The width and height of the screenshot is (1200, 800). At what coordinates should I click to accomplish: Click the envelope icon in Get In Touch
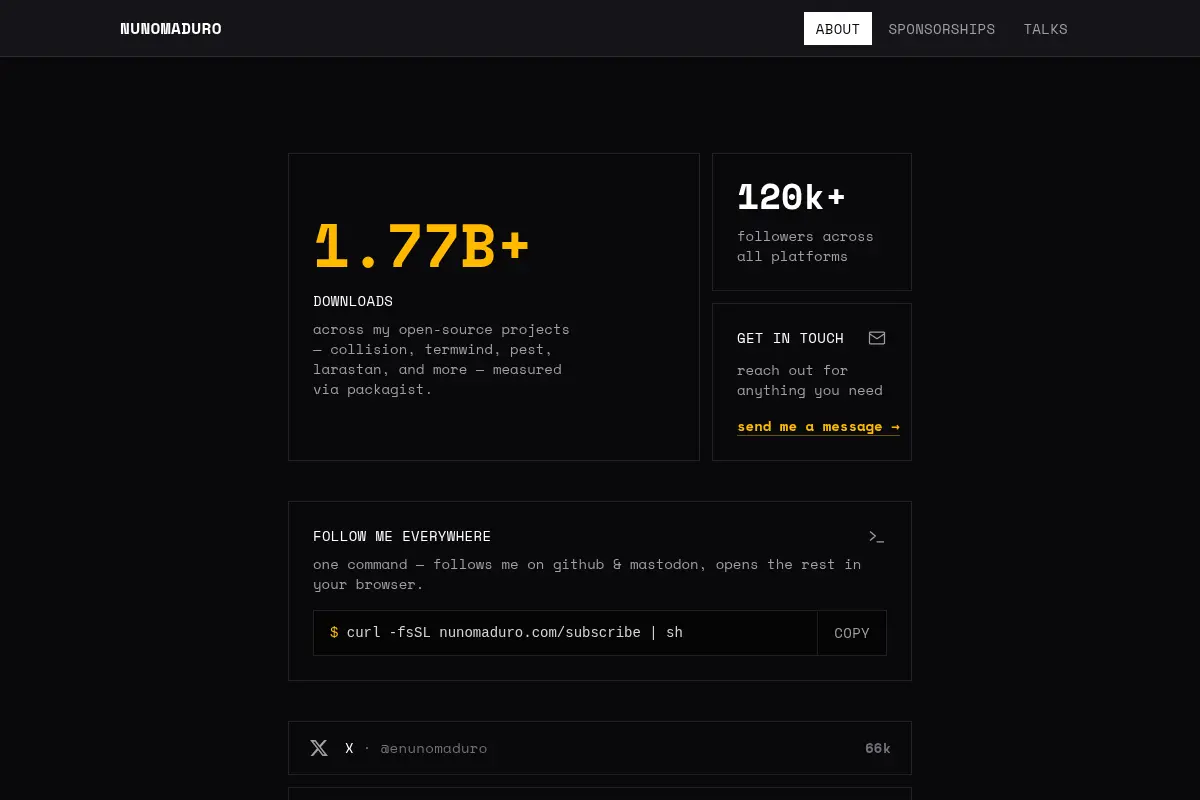coord(877,338)
